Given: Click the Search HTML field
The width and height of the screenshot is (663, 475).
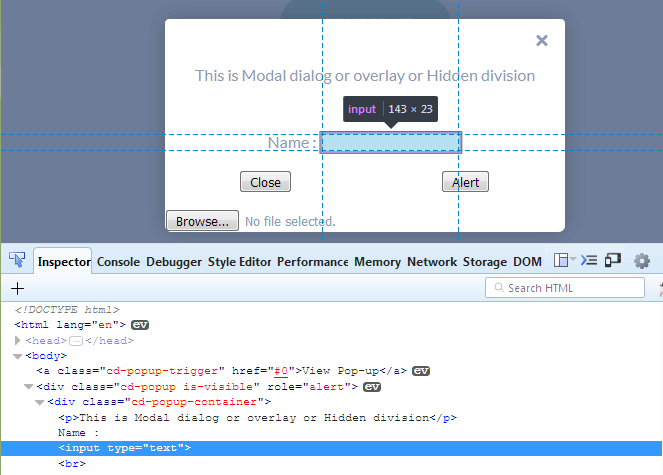Looking at the screenshot, I should [x=564, y=288].
